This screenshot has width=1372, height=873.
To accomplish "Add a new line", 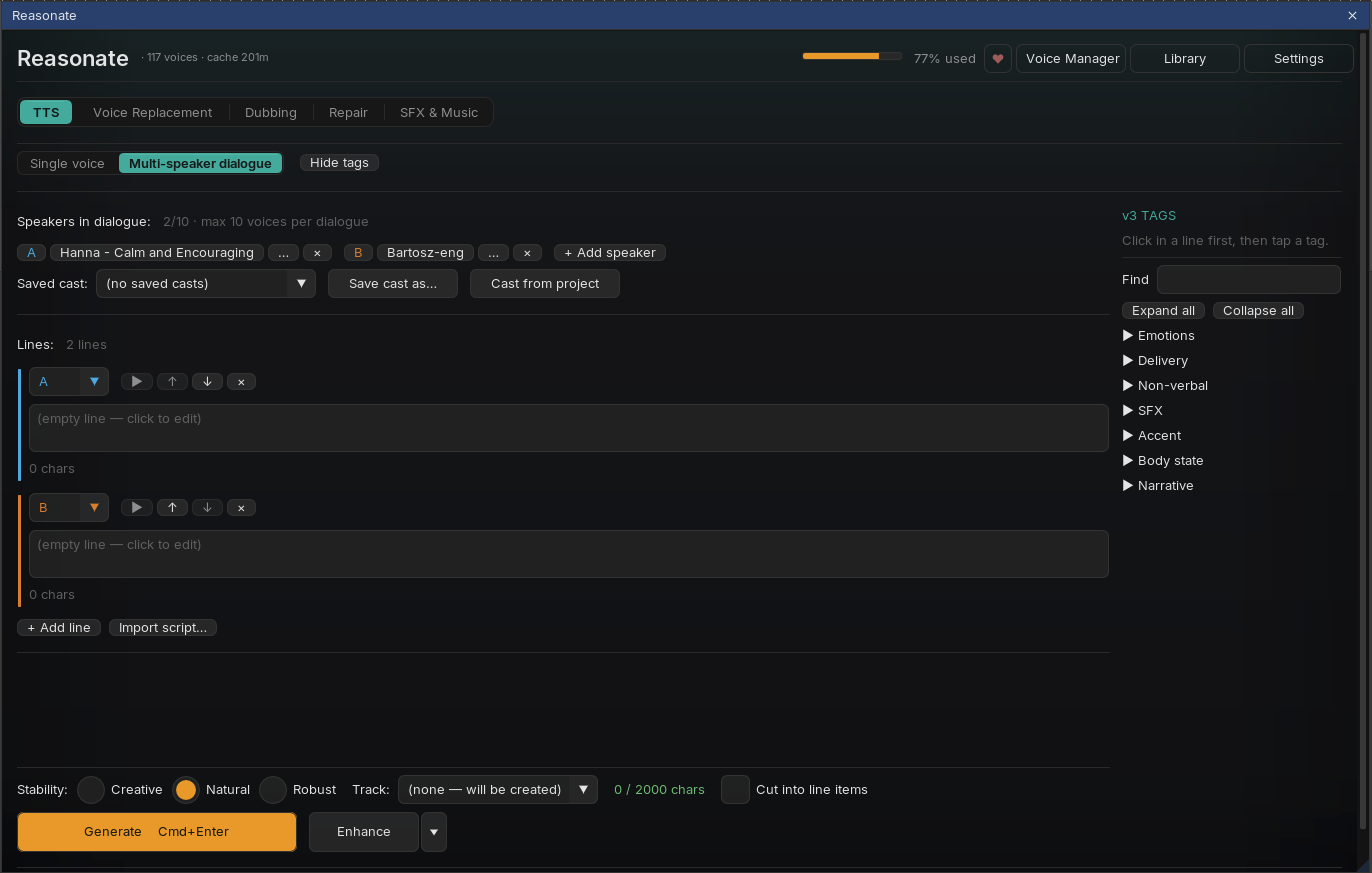I will 59,628.
